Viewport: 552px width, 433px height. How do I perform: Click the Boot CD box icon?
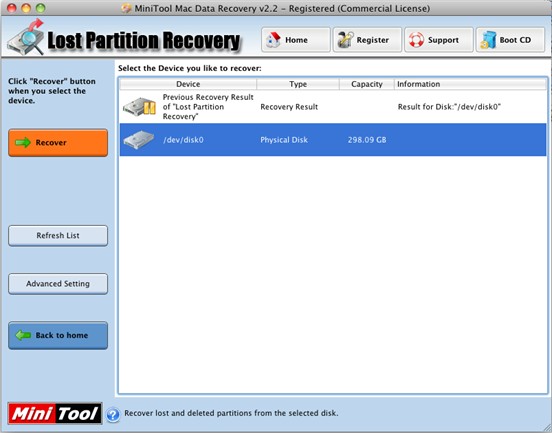coord(488,40)
